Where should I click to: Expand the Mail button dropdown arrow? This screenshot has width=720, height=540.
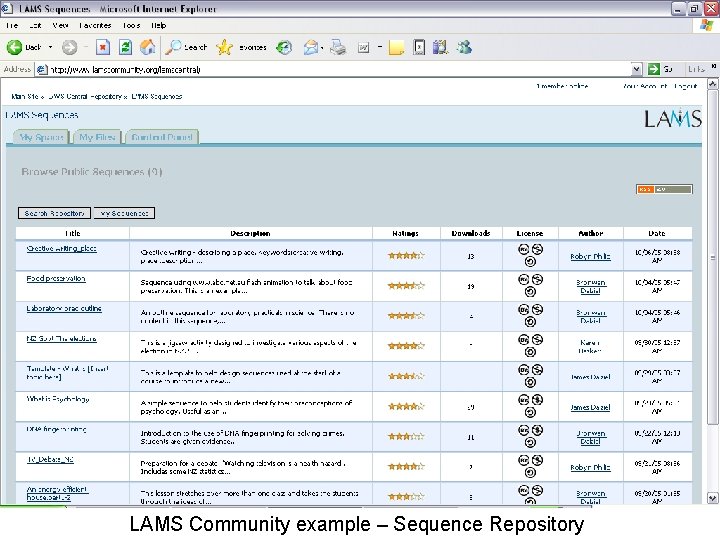[x=322, y=48]
